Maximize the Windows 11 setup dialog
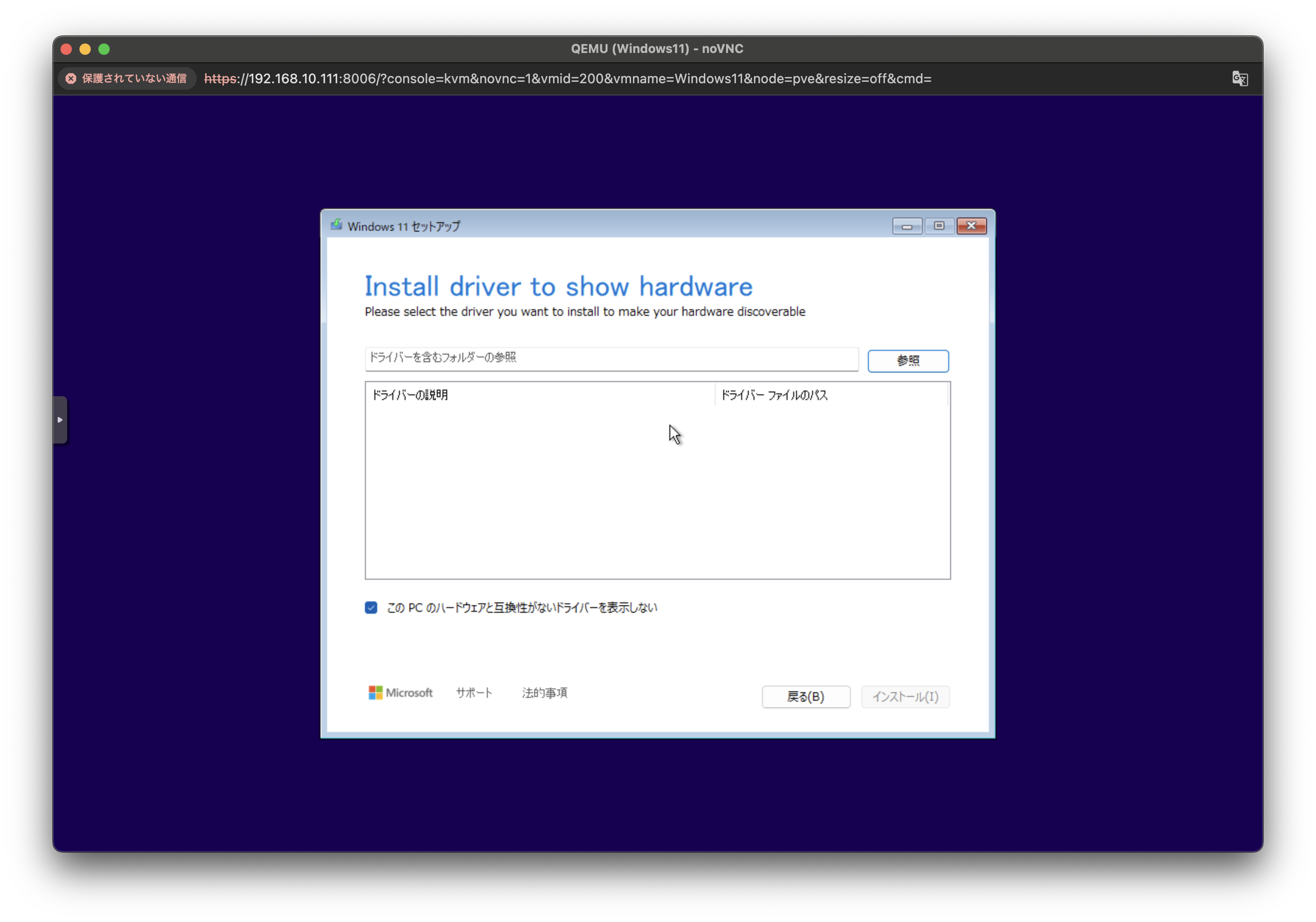 (939, 226)
